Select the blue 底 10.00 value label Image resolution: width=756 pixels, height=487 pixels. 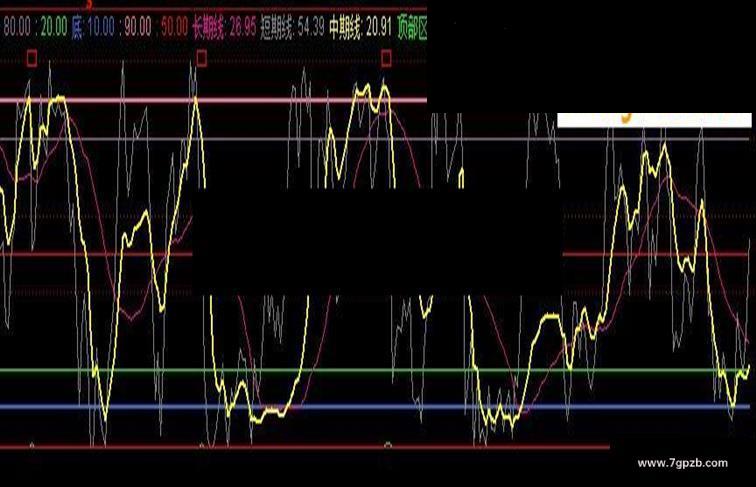(93, 27)
